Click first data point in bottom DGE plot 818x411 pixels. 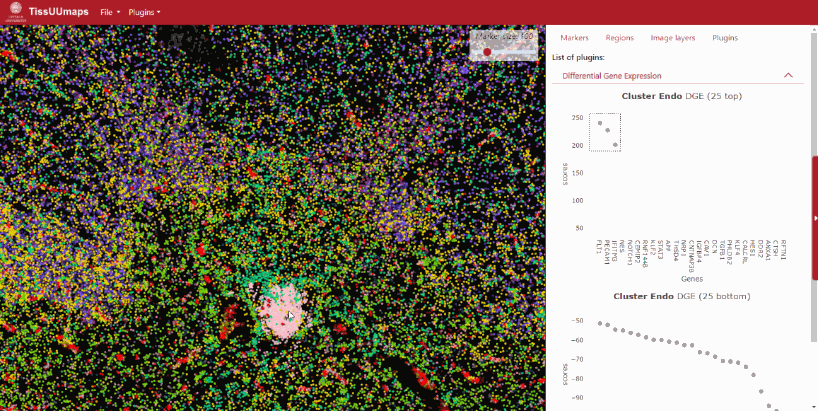tap(600, 323)
